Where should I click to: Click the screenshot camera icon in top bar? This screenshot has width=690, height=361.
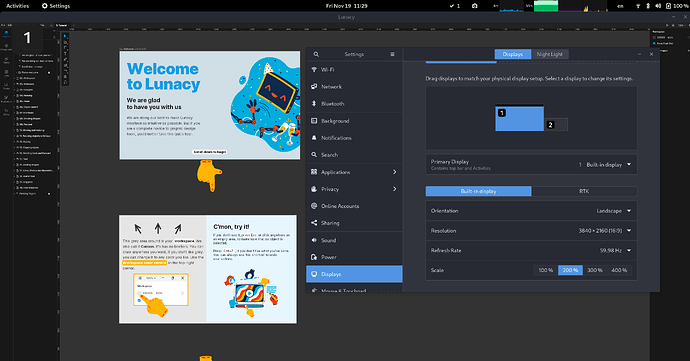tap(474, 6)
